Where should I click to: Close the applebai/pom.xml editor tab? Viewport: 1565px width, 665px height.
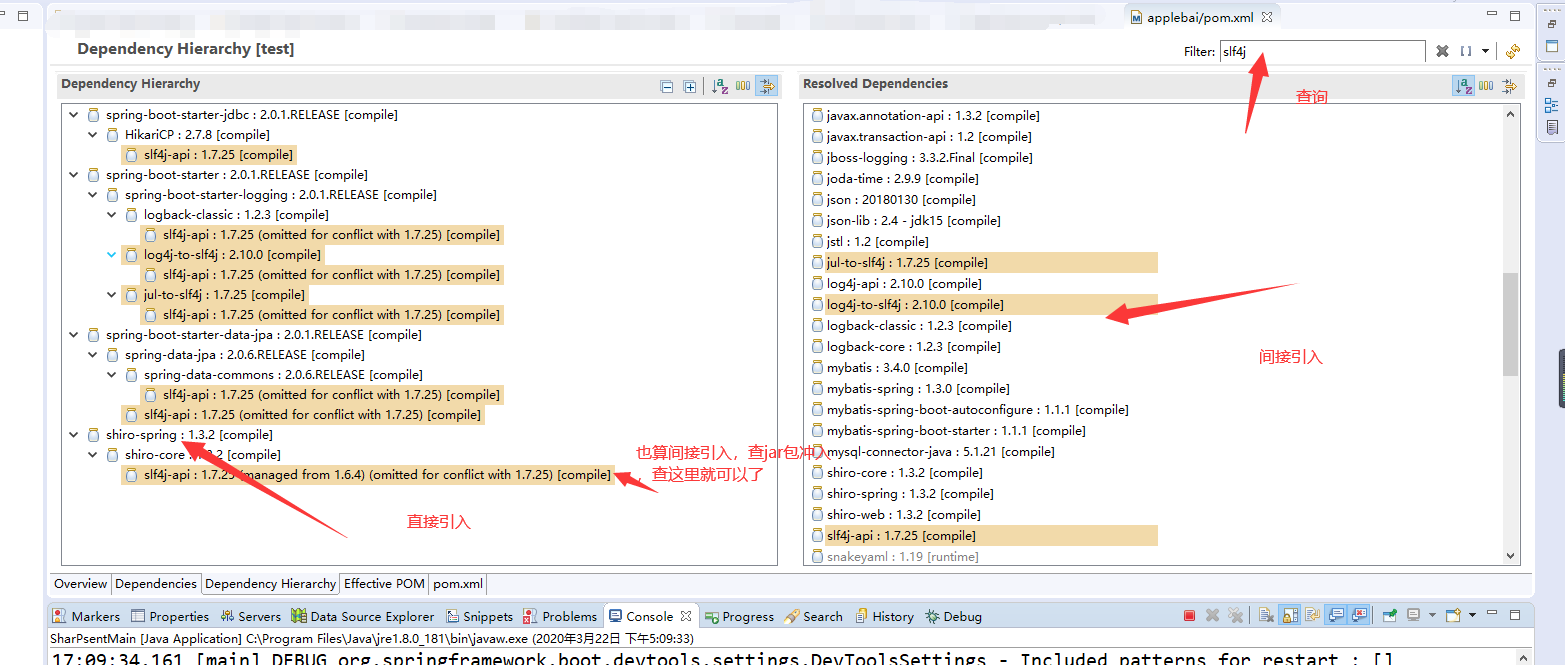pyautogui.click(x=1266, y=17)
